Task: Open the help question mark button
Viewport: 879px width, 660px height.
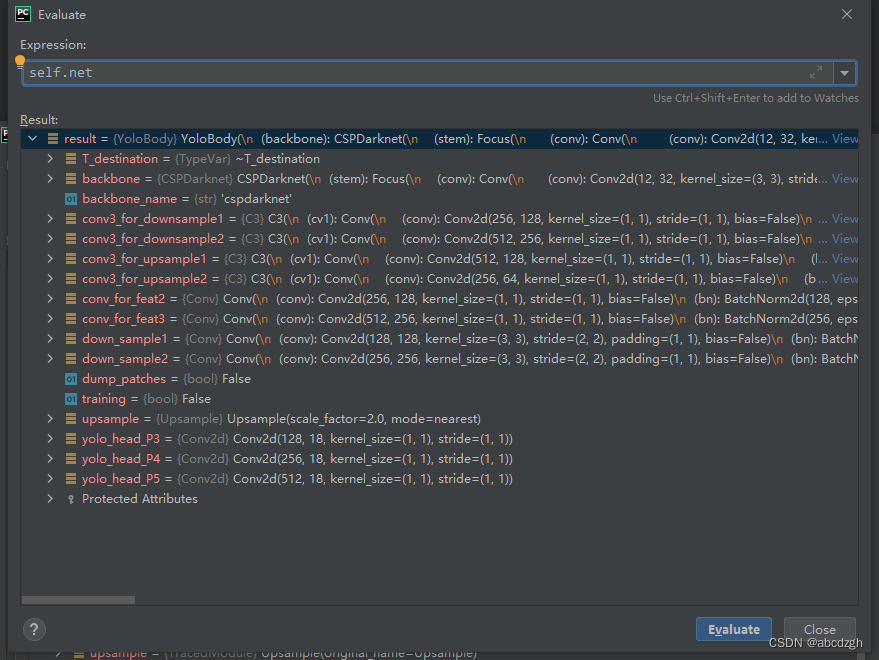Action: tap(34, 629)
